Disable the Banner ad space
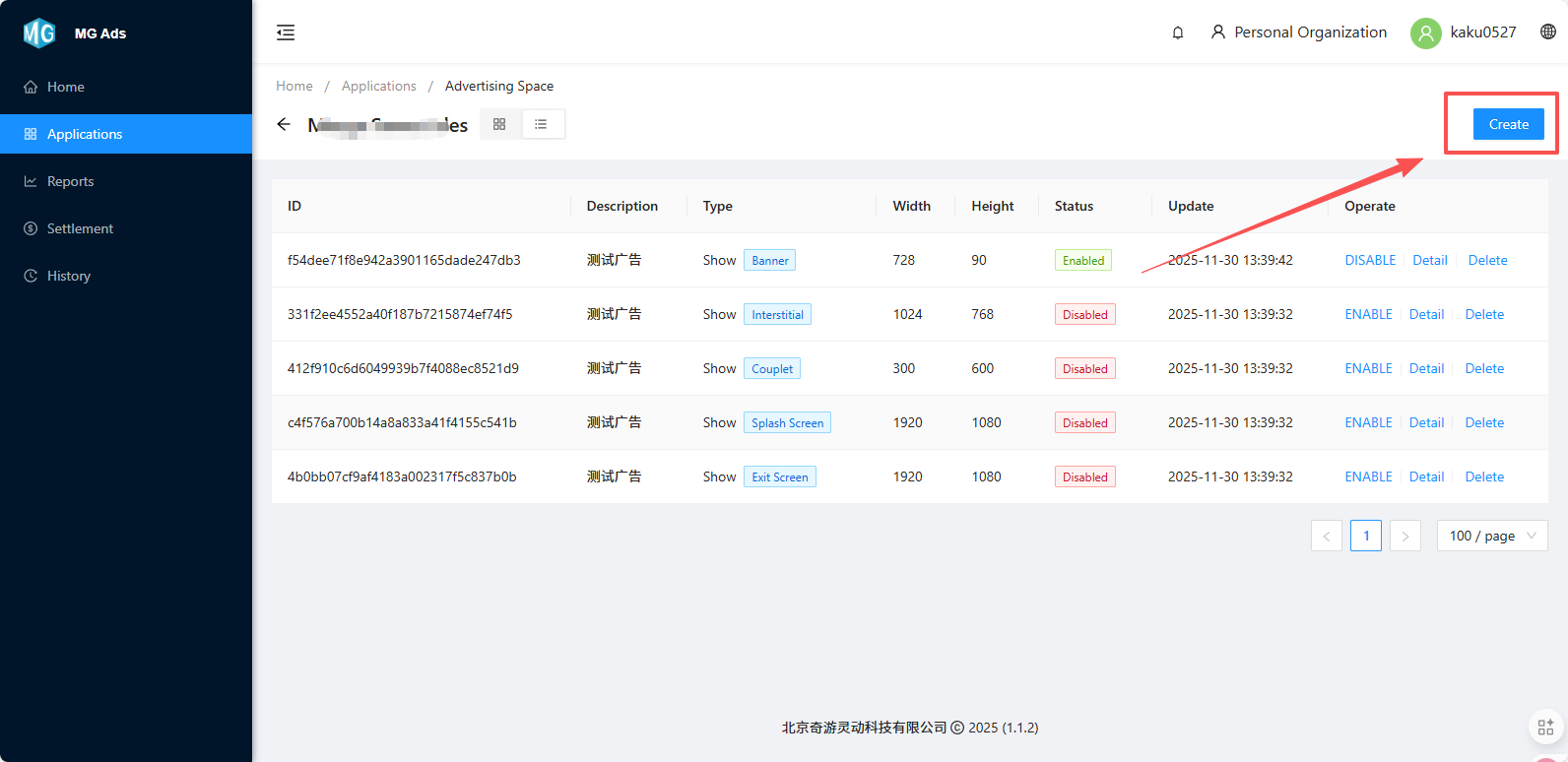The height and width of the screenshot is (762, 1568). pyautogui.click(x=1370, y=260)
